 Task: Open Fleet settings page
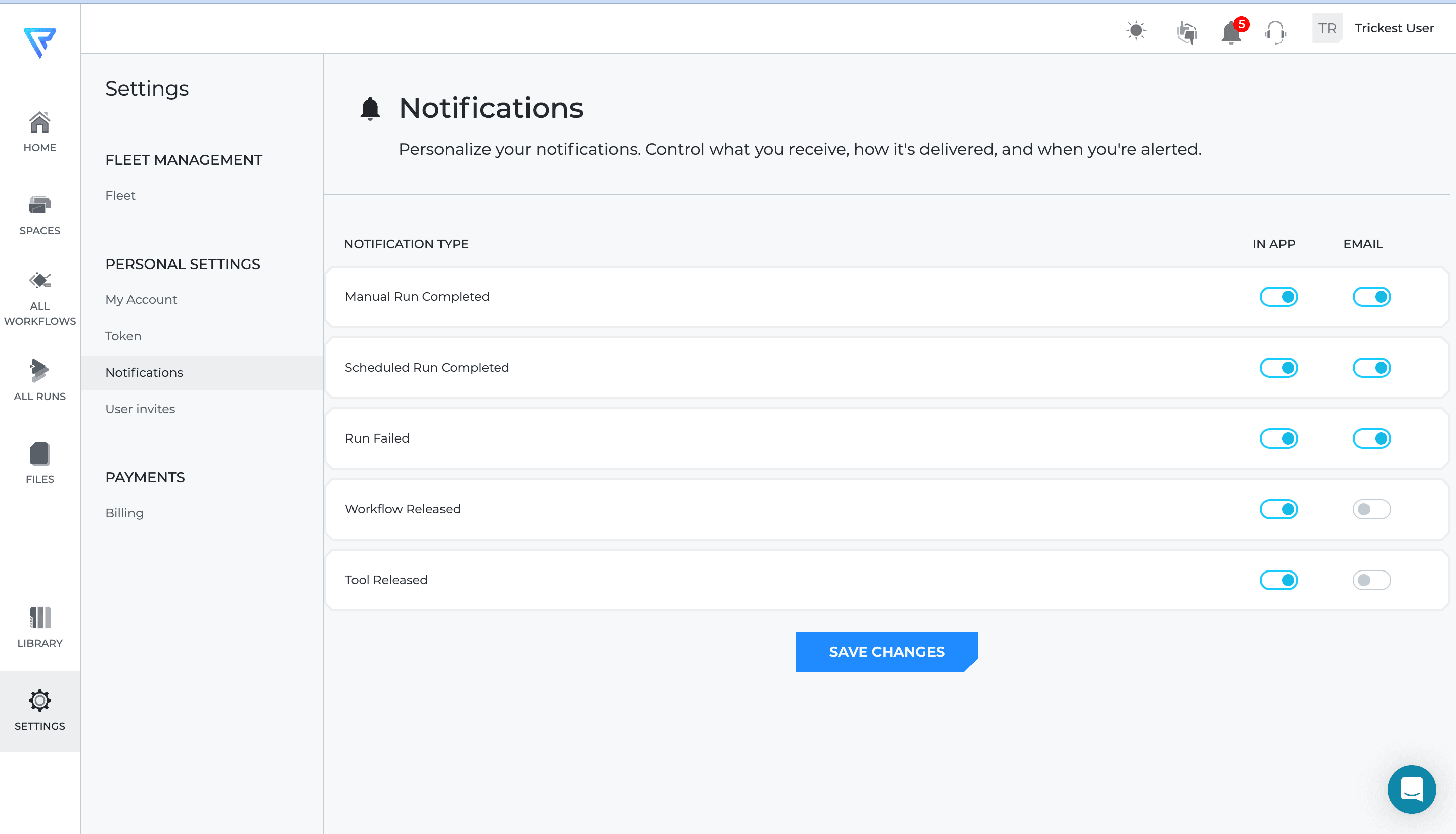click(x=120, y=195)
